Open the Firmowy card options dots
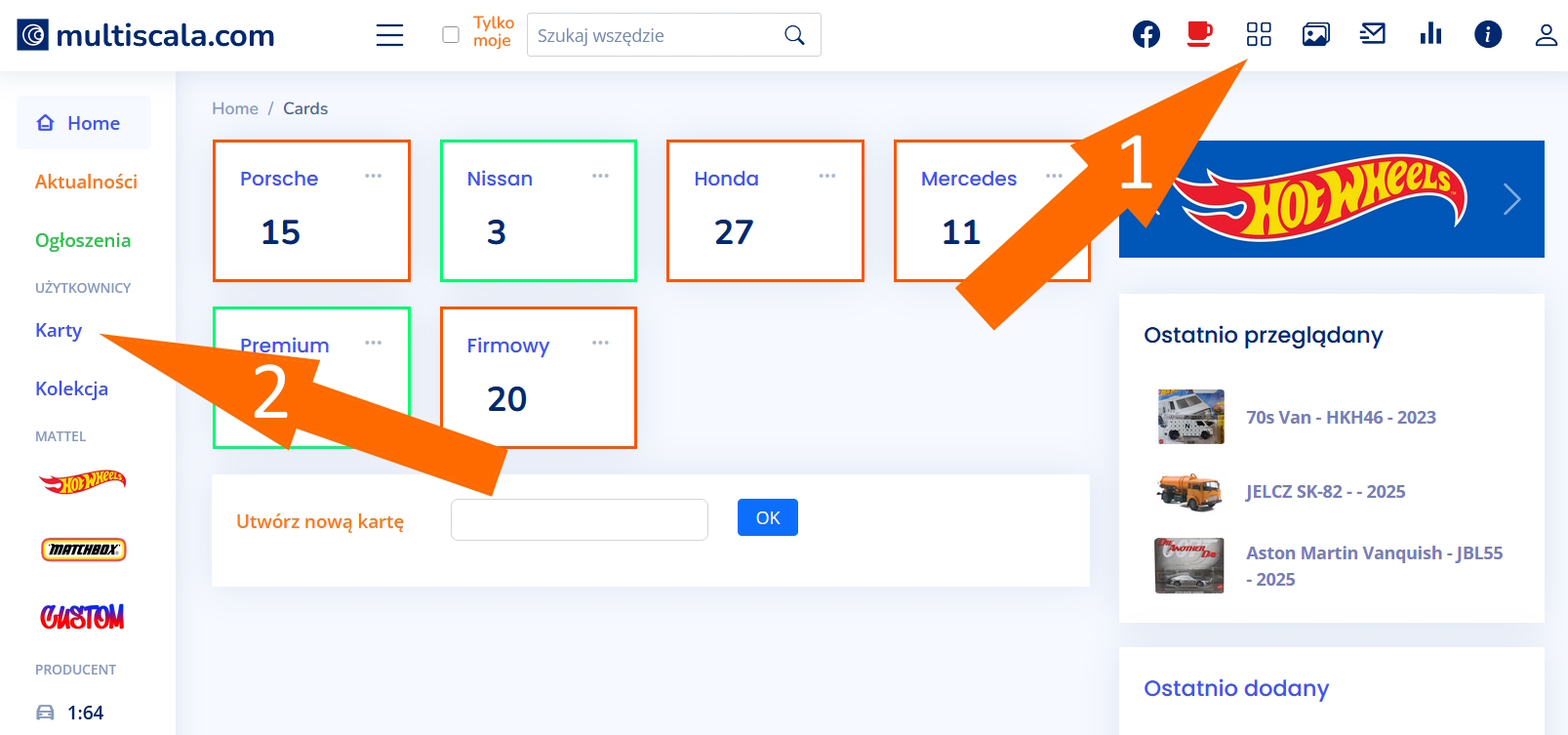This screenshot has width=1568, height=735. pos(600,343)
